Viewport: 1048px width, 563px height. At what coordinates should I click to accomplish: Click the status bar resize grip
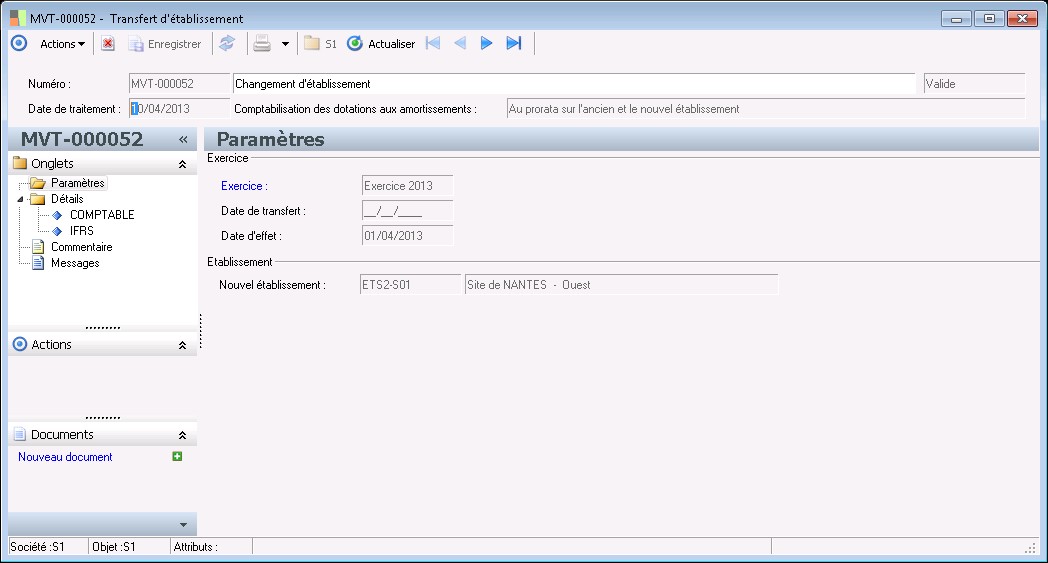pos(1030,548)
